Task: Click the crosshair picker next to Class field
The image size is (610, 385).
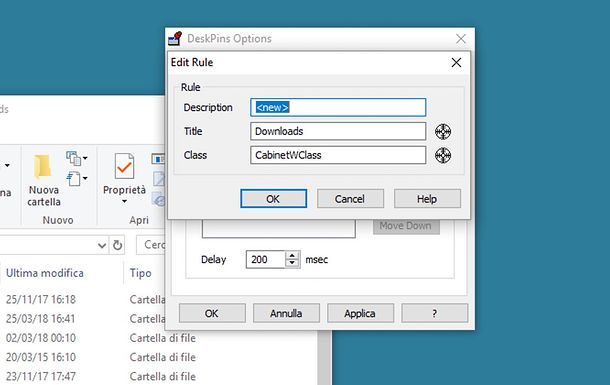Action: point(443,155)
